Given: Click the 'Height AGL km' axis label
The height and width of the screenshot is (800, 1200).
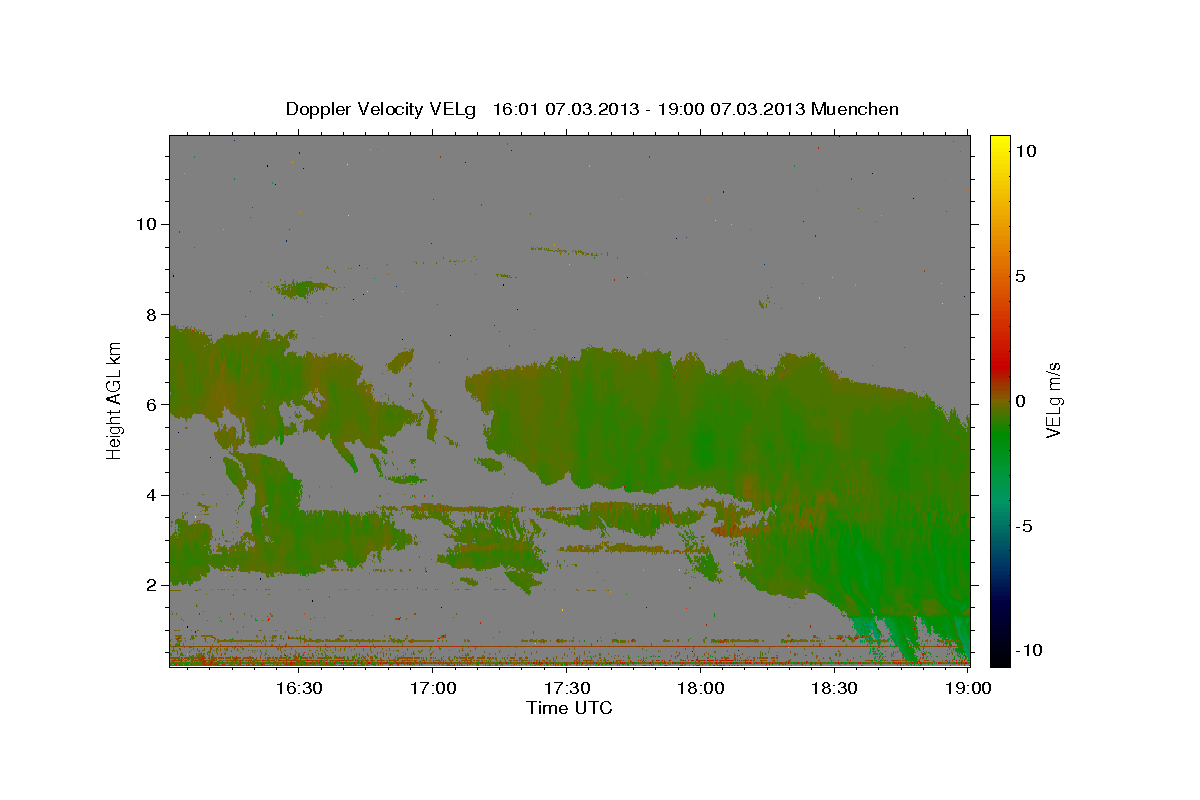Looking at the screenshot, I should tap(114, 400).
